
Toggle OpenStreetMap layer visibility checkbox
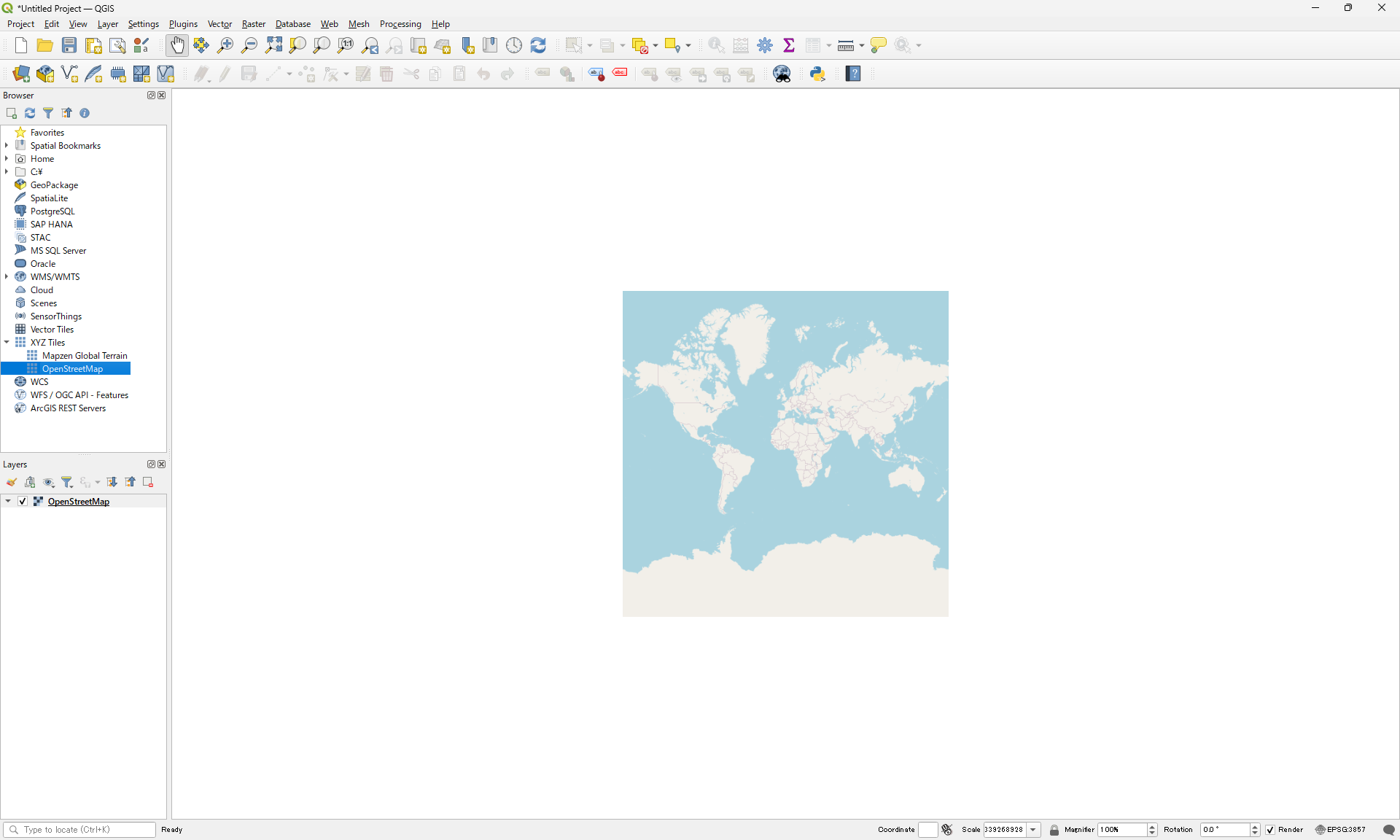click(x=23, y=502)
